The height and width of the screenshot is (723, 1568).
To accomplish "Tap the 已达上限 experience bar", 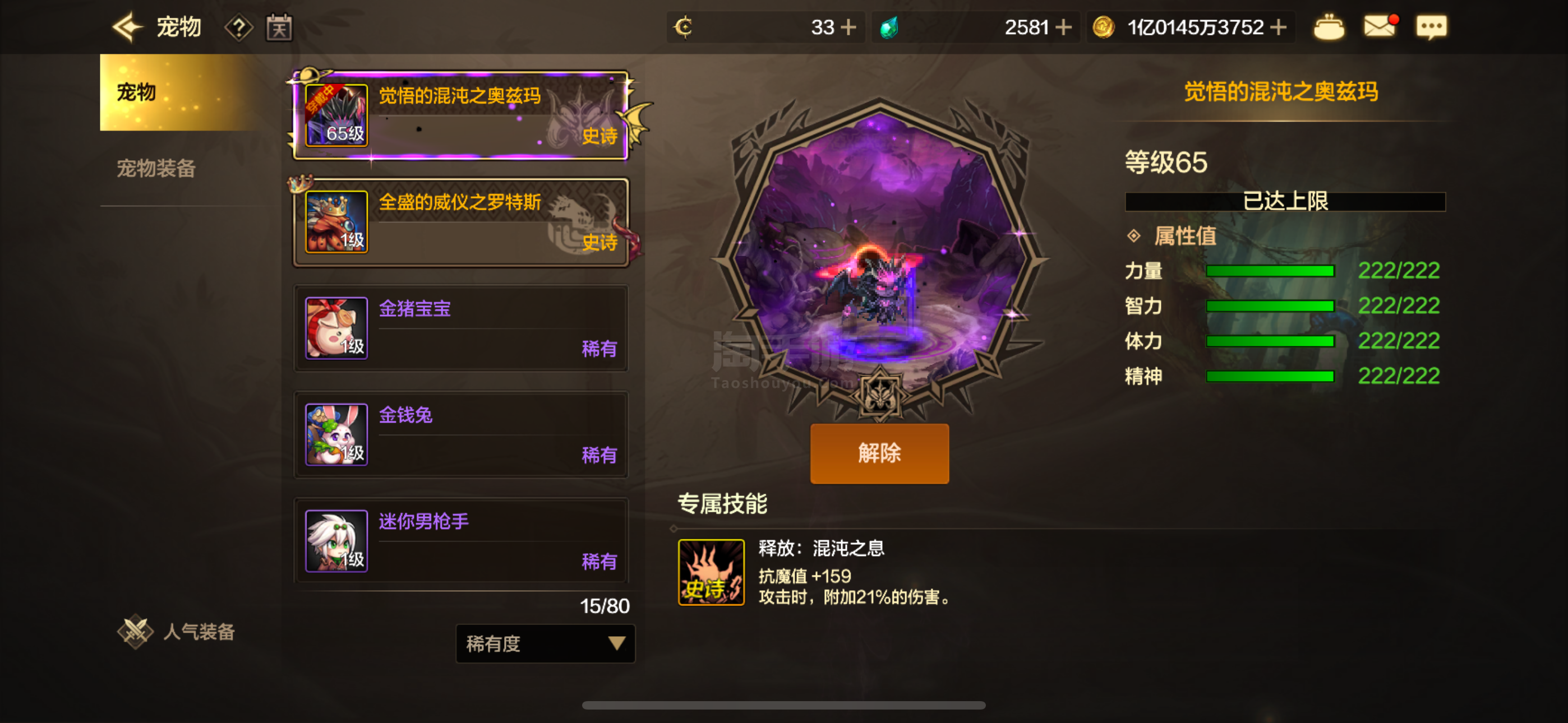I will pos(1285,201).
